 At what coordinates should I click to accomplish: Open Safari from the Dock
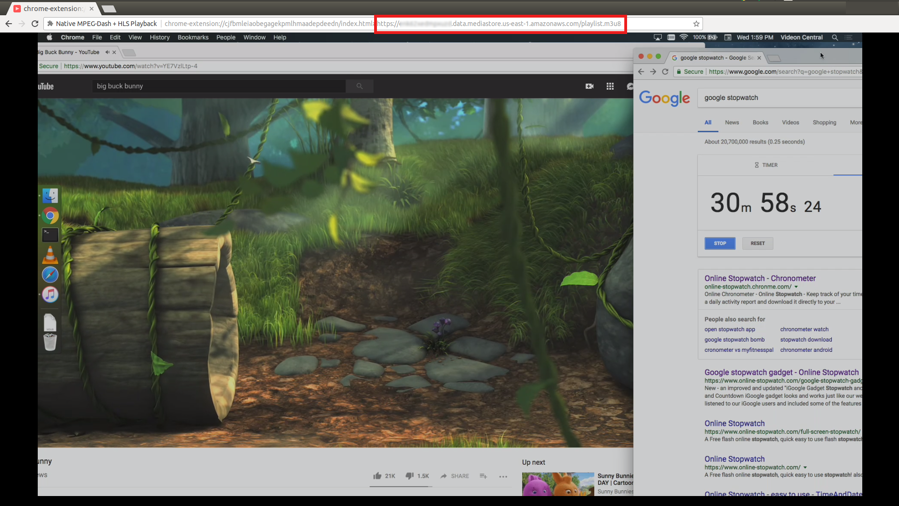(x=50, y=274)
